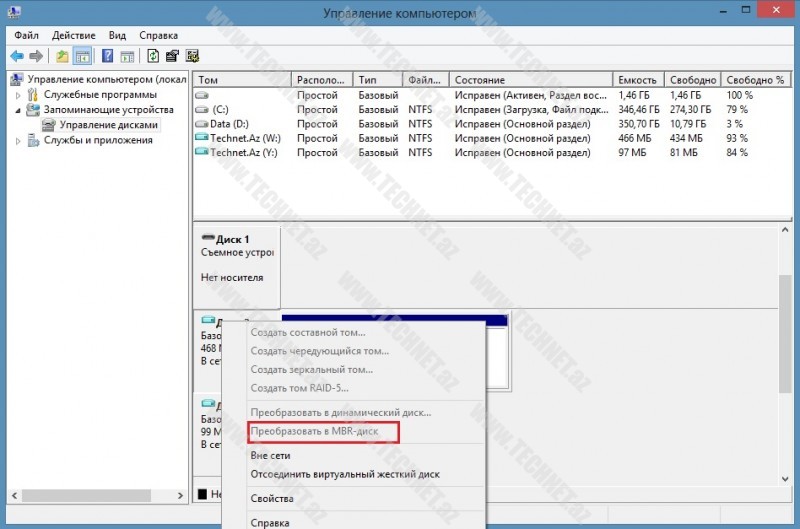Click the Properties toolbar icon
This screenshot has width=800, height=529.
point(172,56)
